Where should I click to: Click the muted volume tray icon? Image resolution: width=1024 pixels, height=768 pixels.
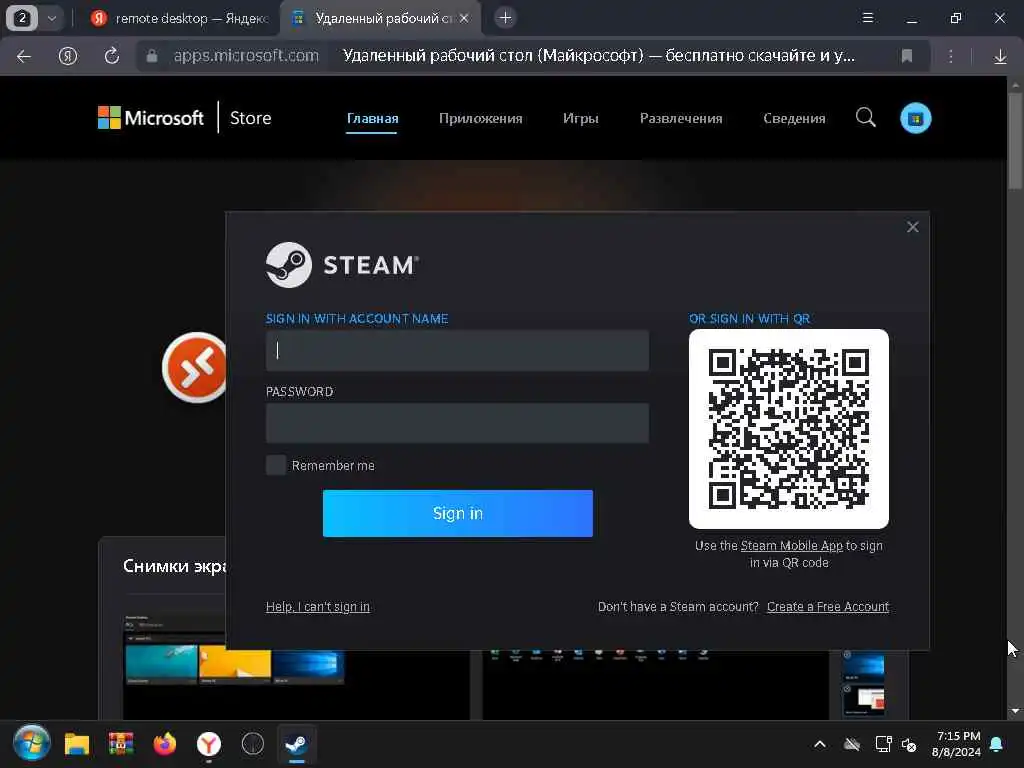909,744
